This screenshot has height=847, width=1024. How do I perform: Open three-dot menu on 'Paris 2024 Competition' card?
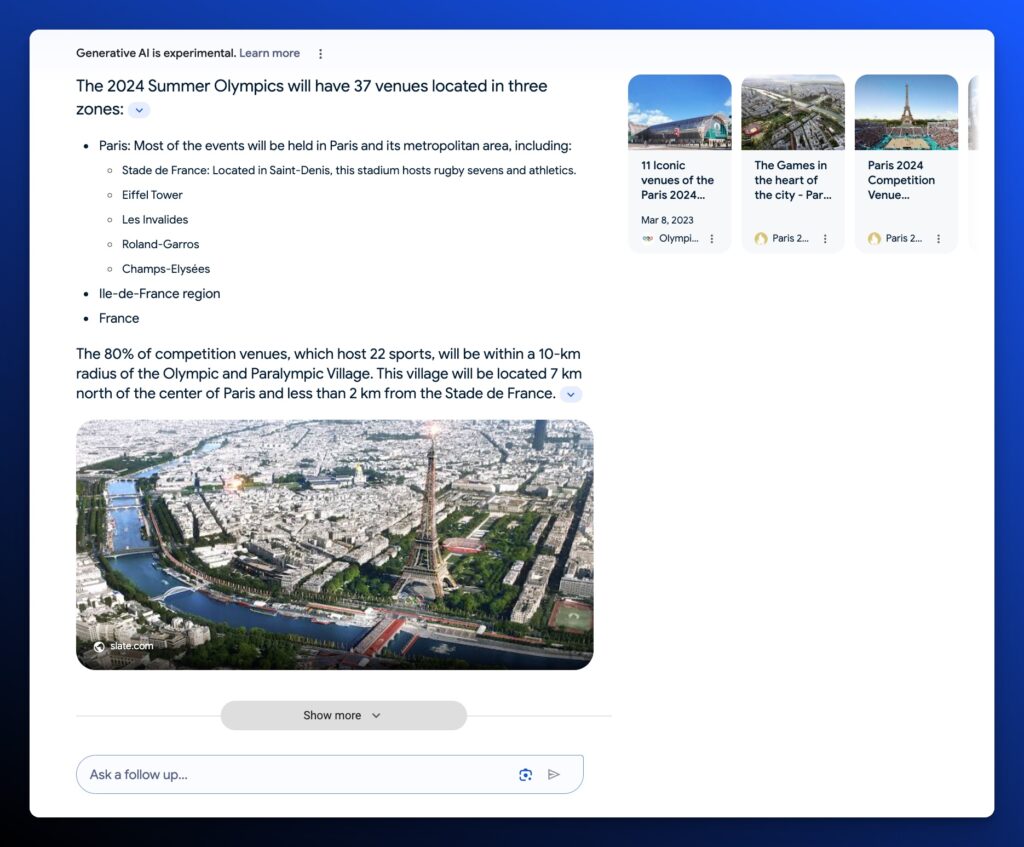click(938, 239)
